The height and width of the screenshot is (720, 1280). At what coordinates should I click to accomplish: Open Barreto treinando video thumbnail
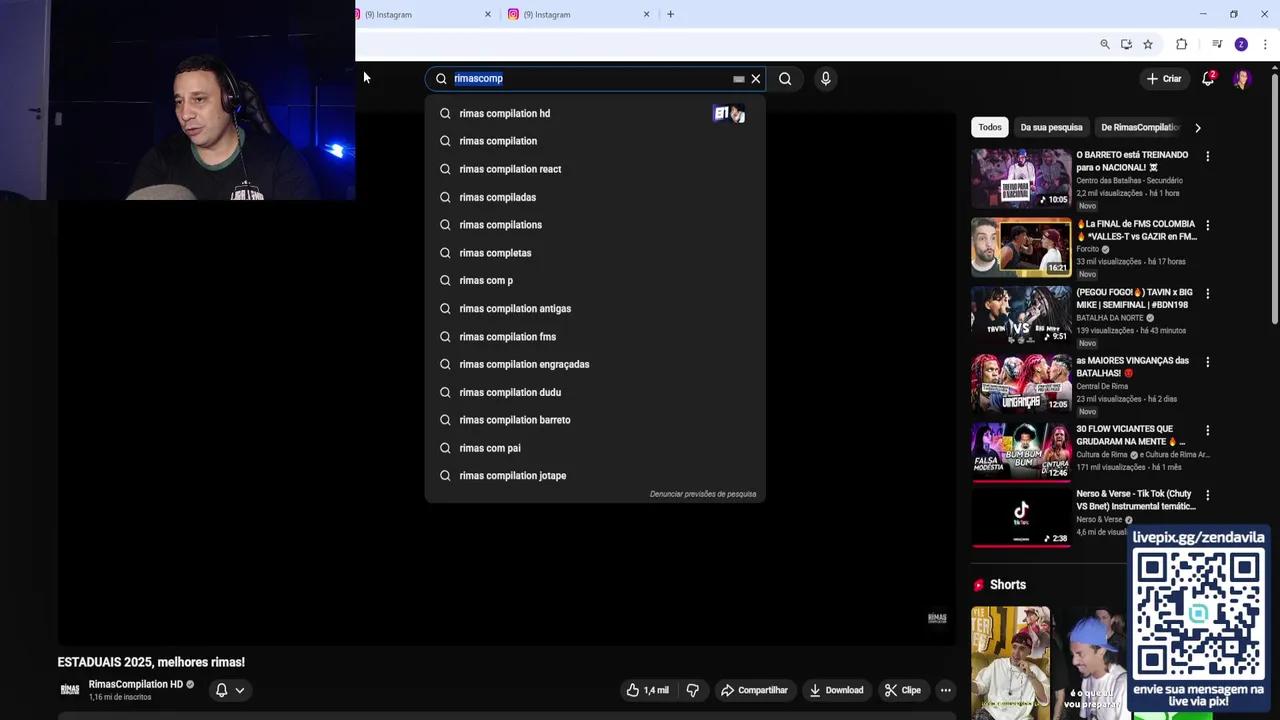1021,178
